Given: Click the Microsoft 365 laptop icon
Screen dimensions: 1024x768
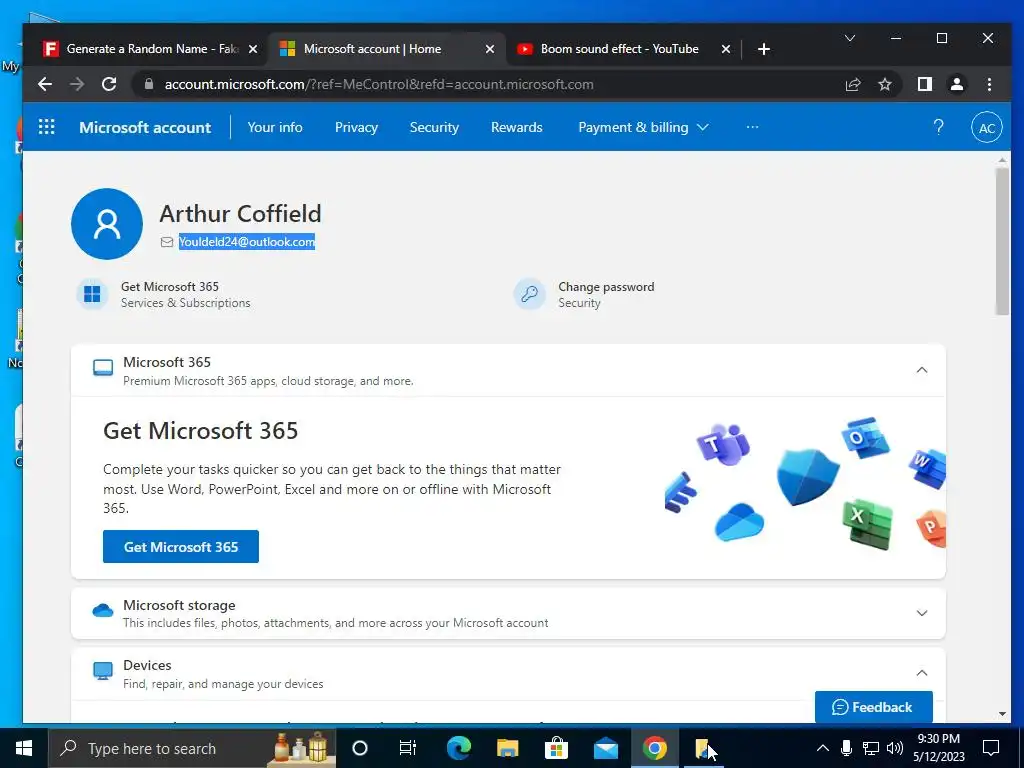Looking at the screenshot, I should tap(103, 368).
